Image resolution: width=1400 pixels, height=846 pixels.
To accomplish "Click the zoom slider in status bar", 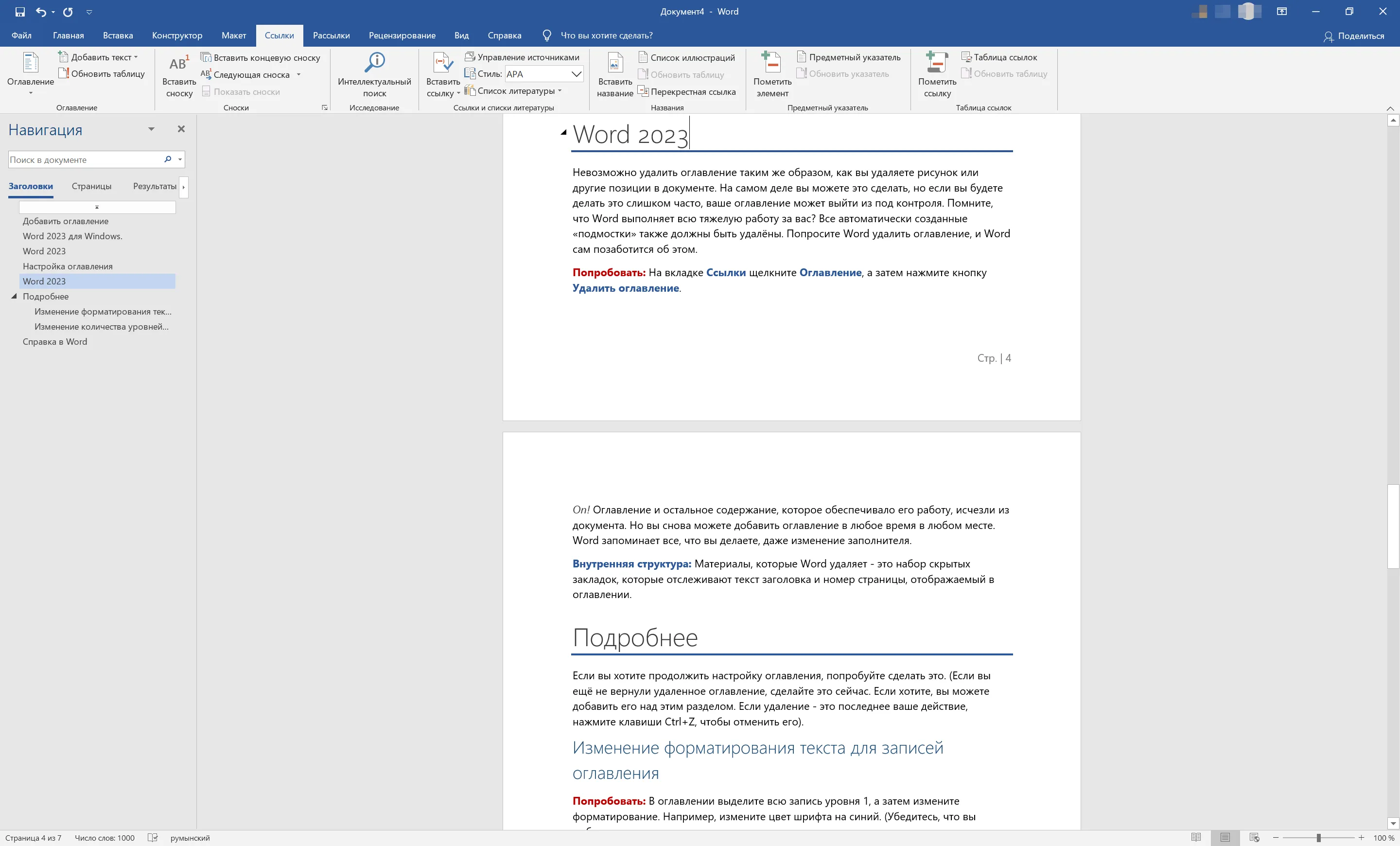I will coord(1318,837).
